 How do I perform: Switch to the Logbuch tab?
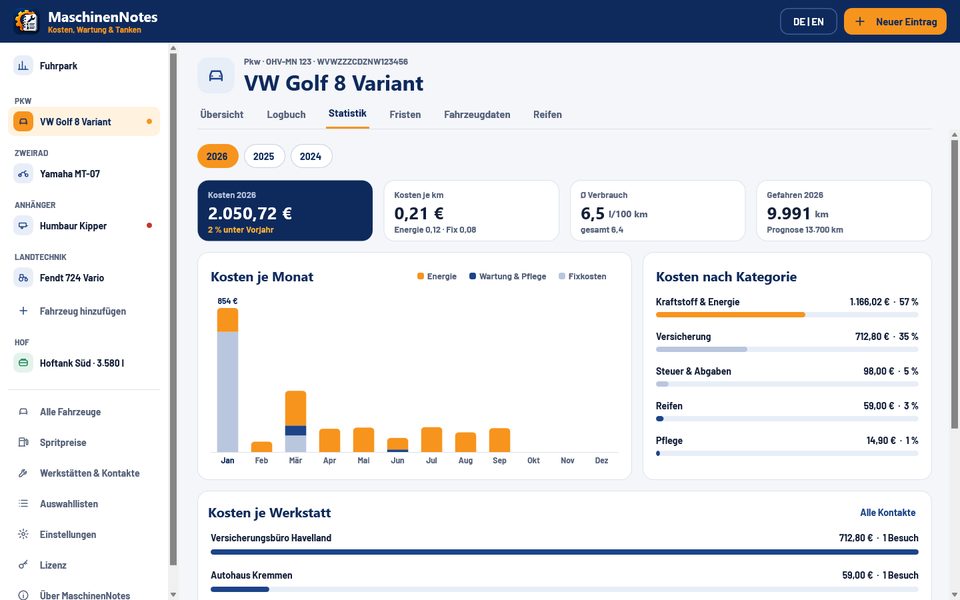point(286,114)
